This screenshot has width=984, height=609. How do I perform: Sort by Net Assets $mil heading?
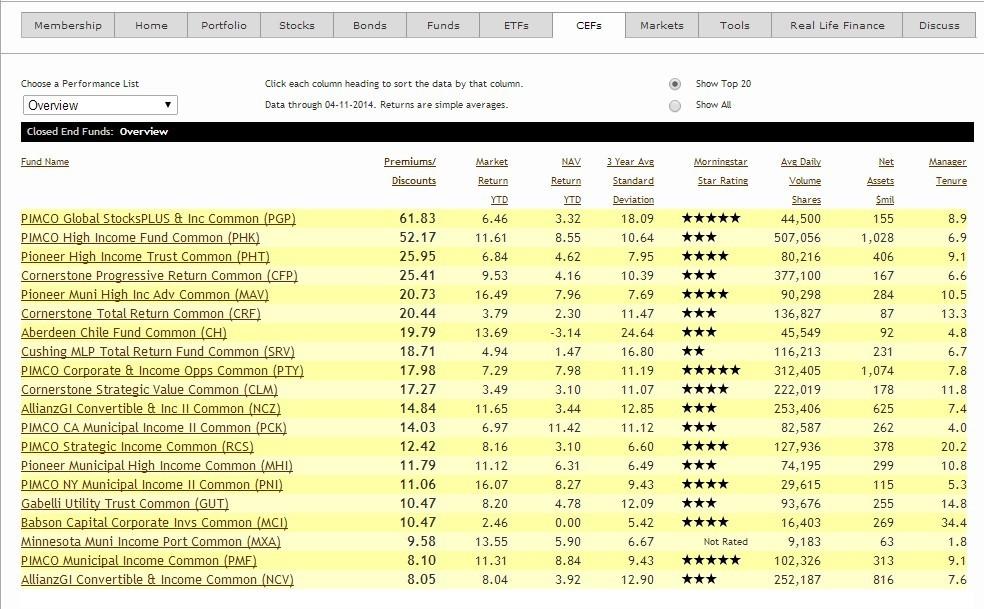click(x=881, y=181)
